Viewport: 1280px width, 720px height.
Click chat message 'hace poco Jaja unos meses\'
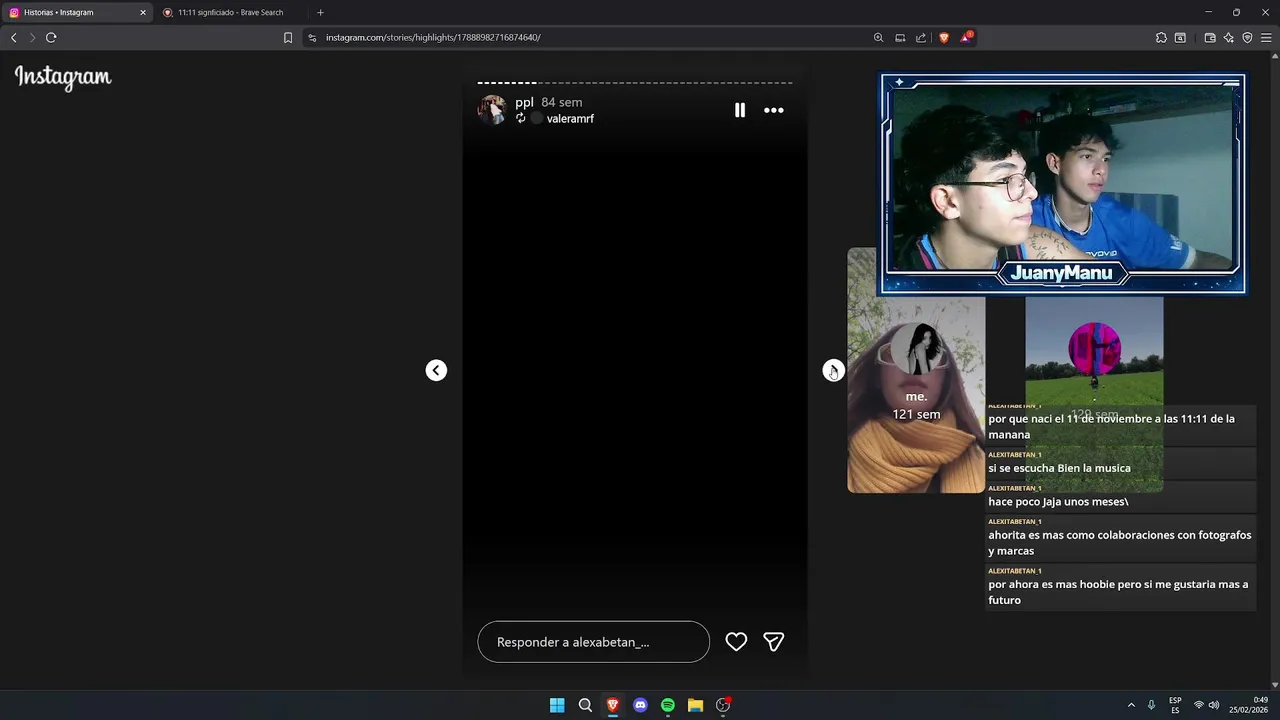point(1058,502)
